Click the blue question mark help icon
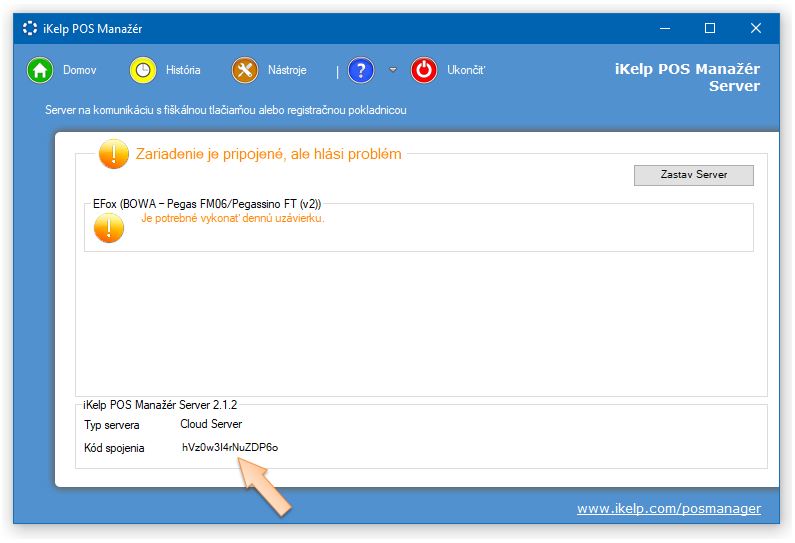 point(361,71)
